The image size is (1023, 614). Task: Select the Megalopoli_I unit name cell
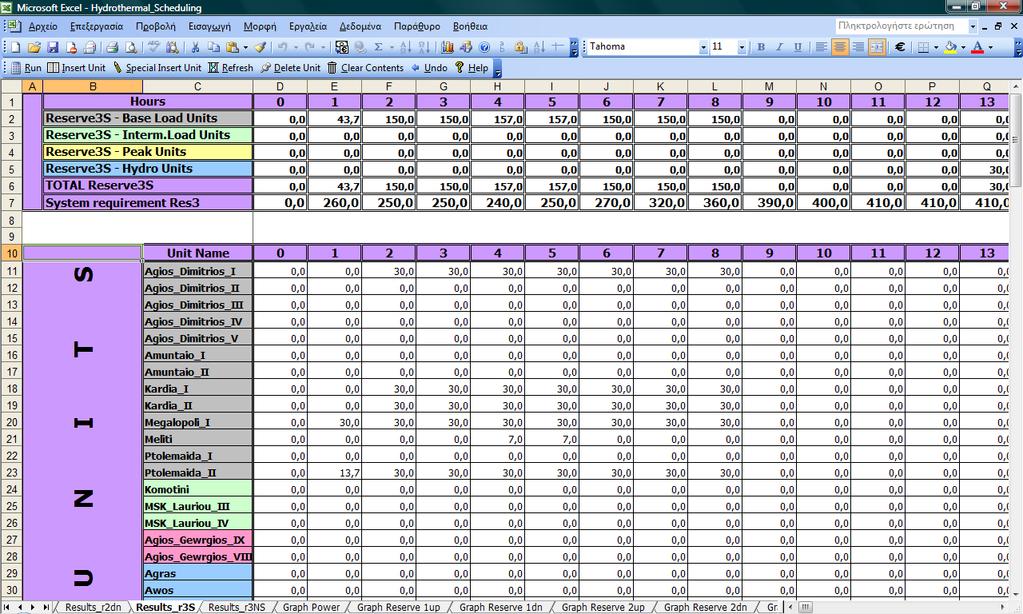pos(198,422)
